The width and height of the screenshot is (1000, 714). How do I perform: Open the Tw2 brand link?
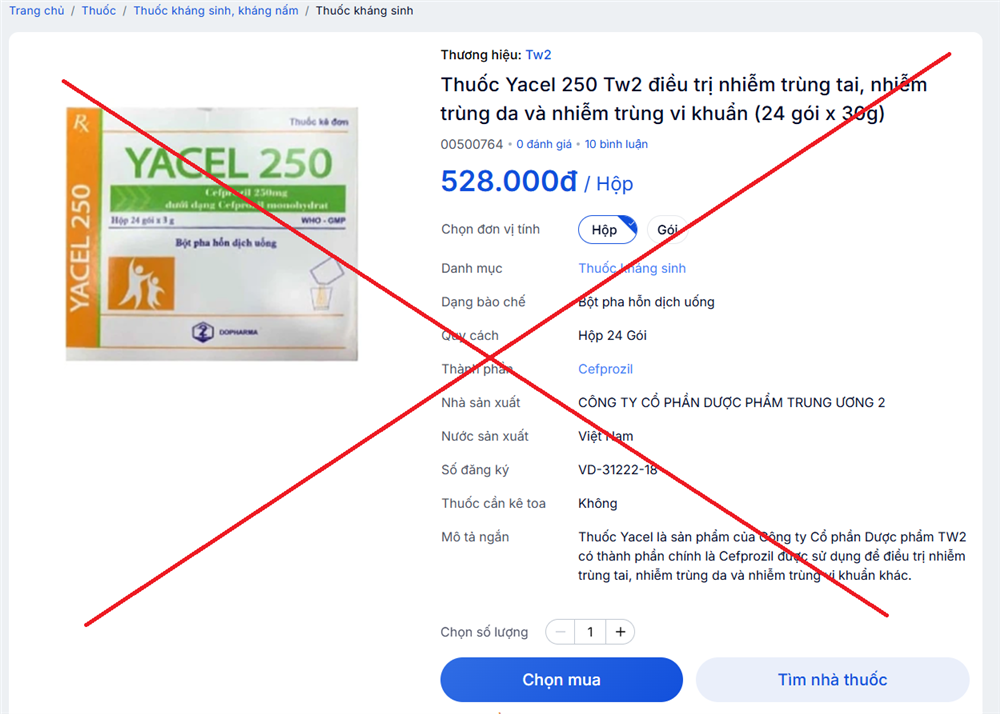[x=538, y=55]
